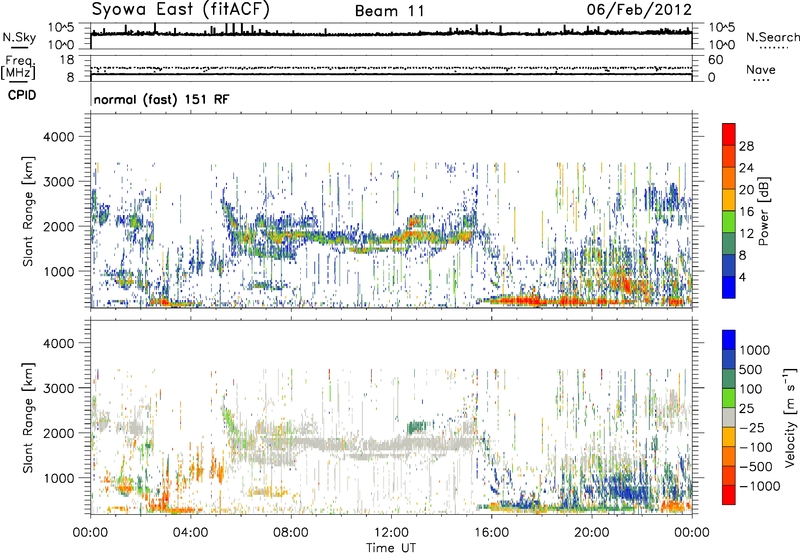
Task: Click the orange echo near 23:30 in velocity panel
Action: [x=676, y=506]
